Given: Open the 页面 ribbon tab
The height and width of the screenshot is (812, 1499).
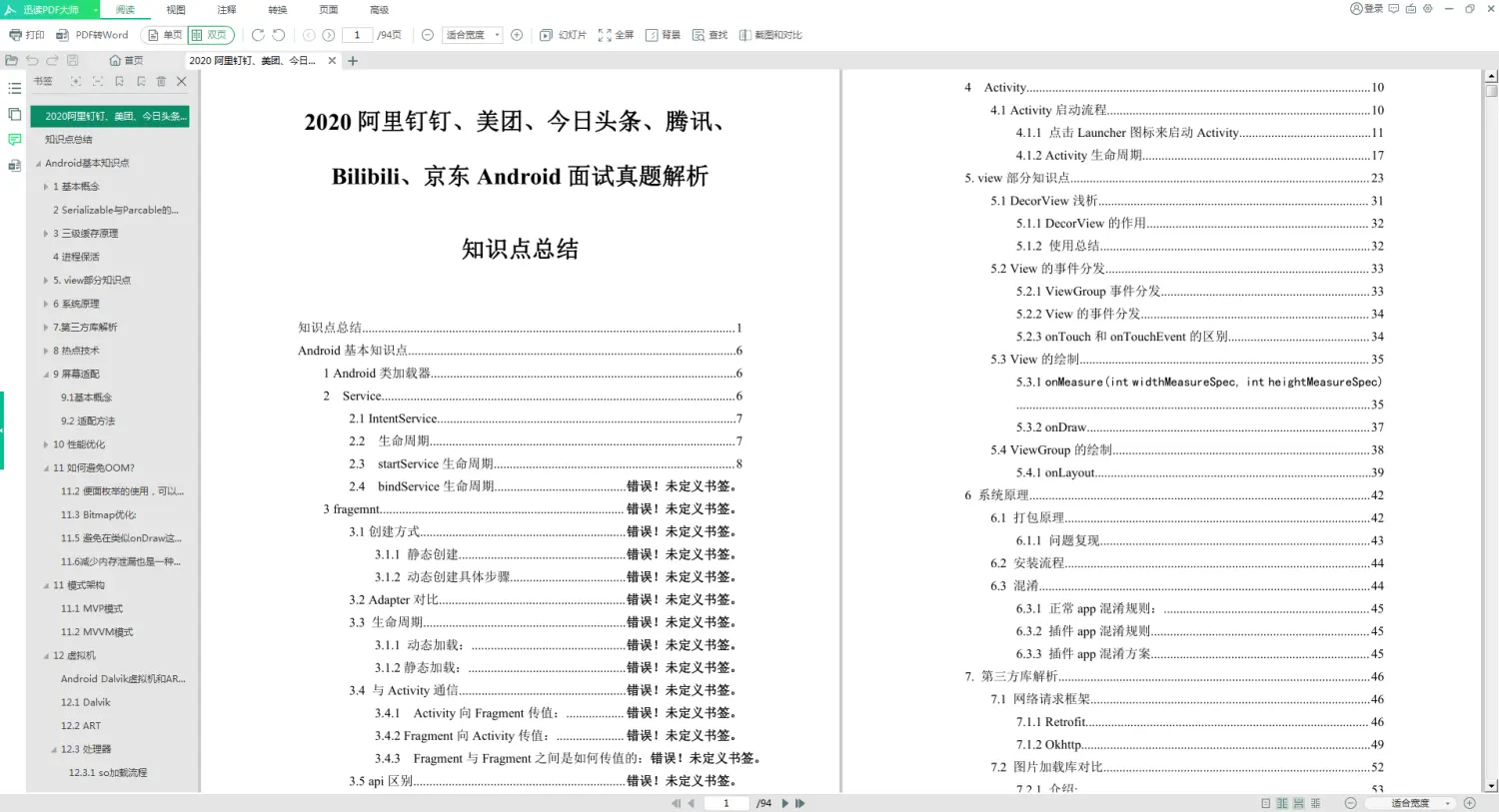Looking at the screenshot, I should (x=329, y=10).
